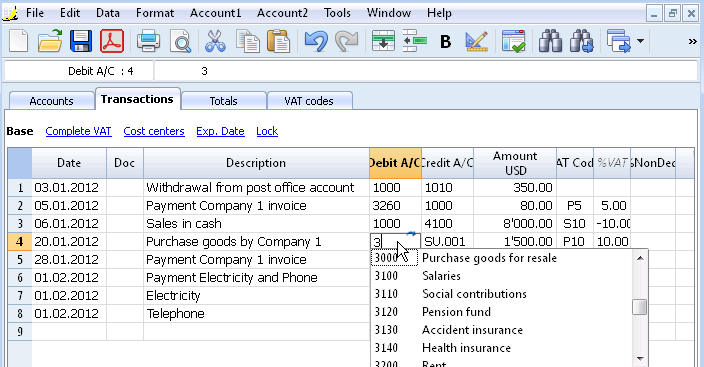Choose 3100 Salaries from list
704x367 pixels.
click(502, 276)
